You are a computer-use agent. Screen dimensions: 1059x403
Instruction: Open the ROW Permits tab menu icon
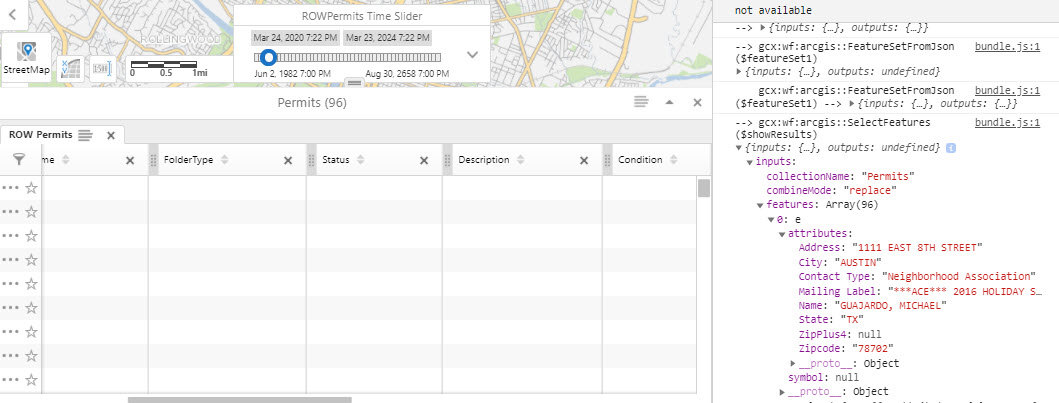(x=85, y=135)
